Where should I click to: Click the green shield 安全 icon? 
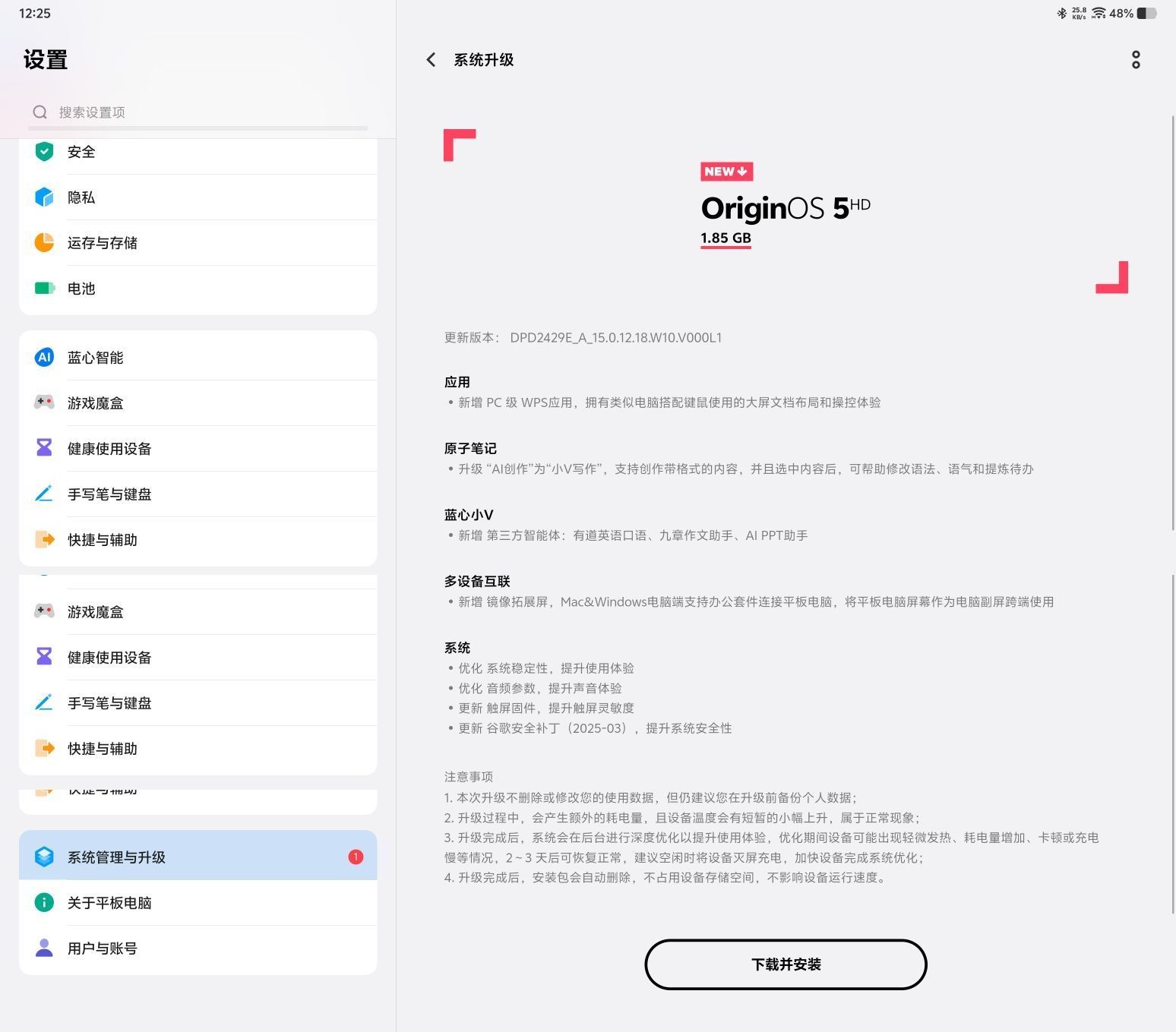point(44,152)
